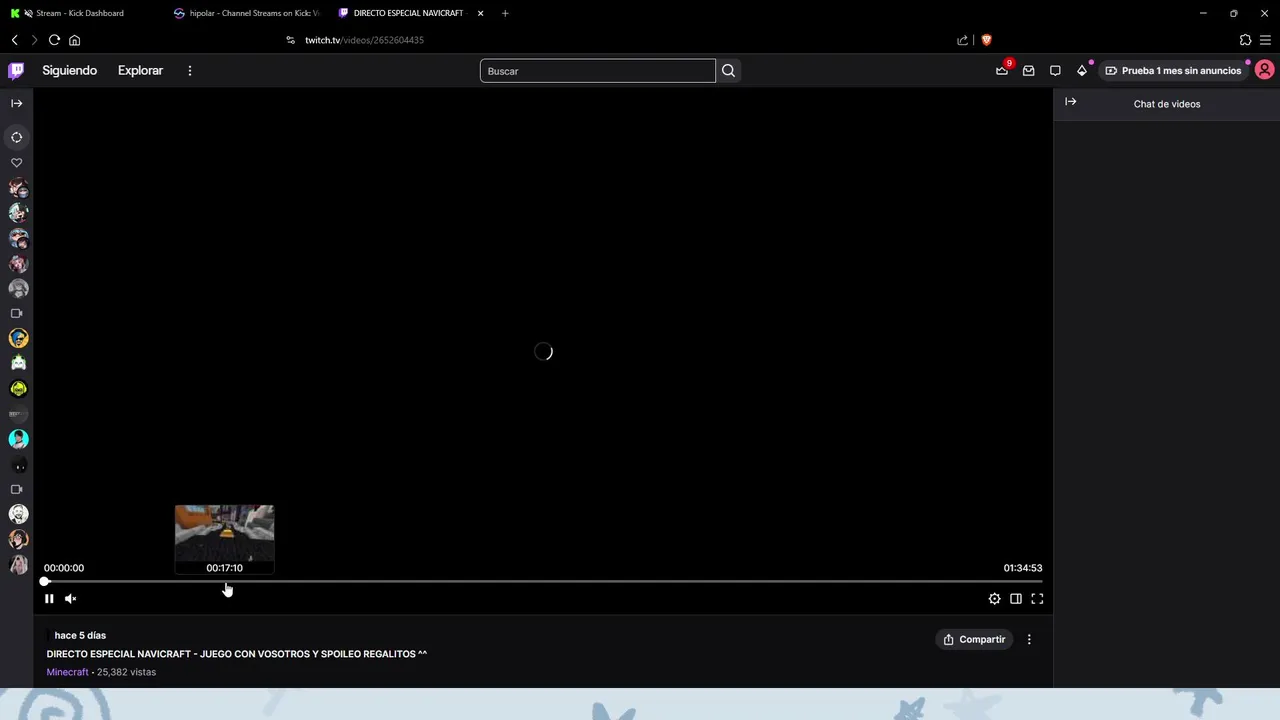Click the search magnifier button

pyautogui.click(x=728, y=71)
